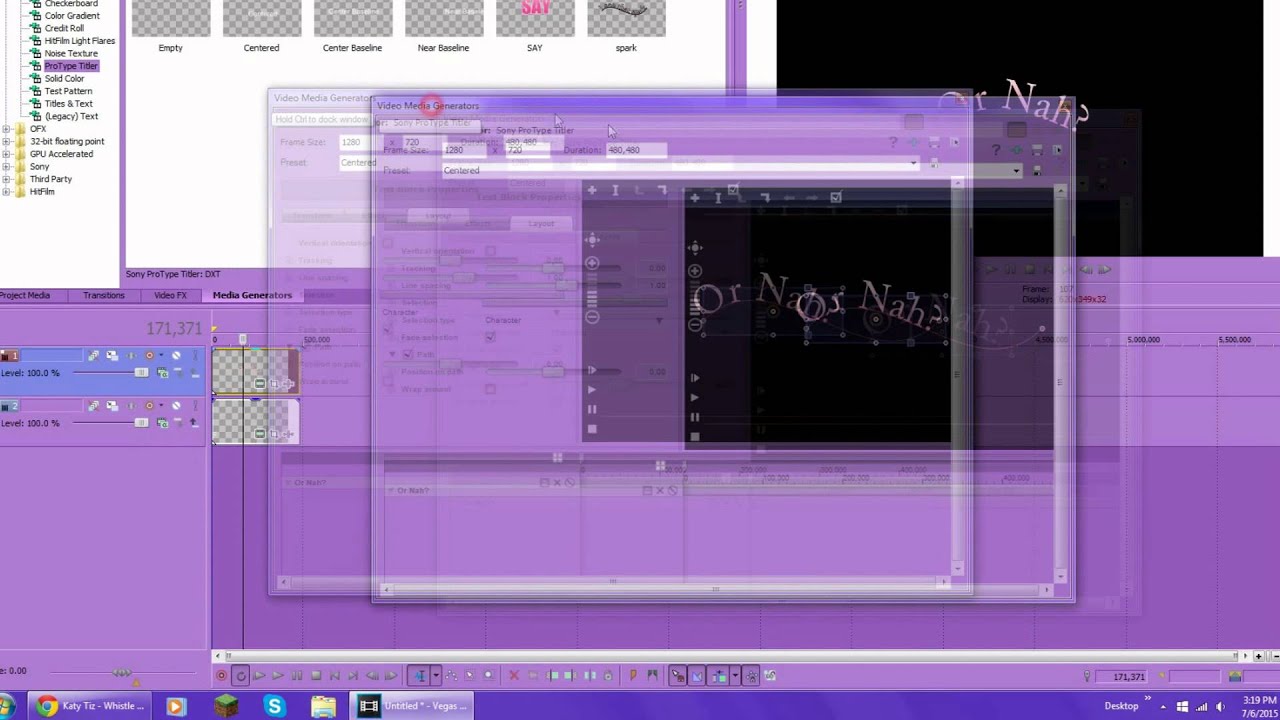Click the red Delete icon in toolbar
The height and width of the screenshot is (720, 1280).
pyautogui.click(x=514, y=676)
